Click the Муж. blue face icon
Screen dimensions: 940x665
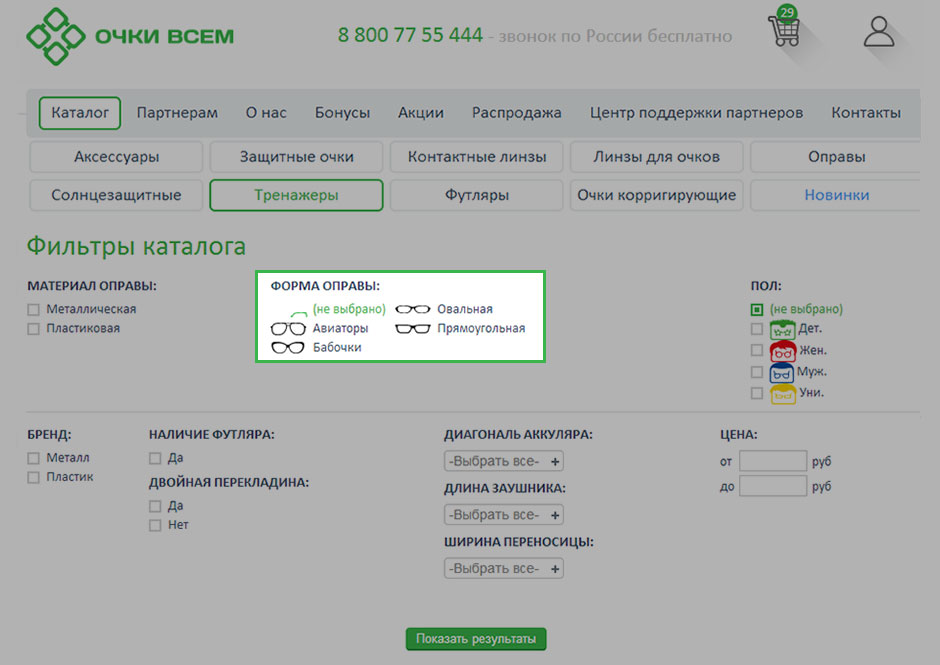[782, 372]
